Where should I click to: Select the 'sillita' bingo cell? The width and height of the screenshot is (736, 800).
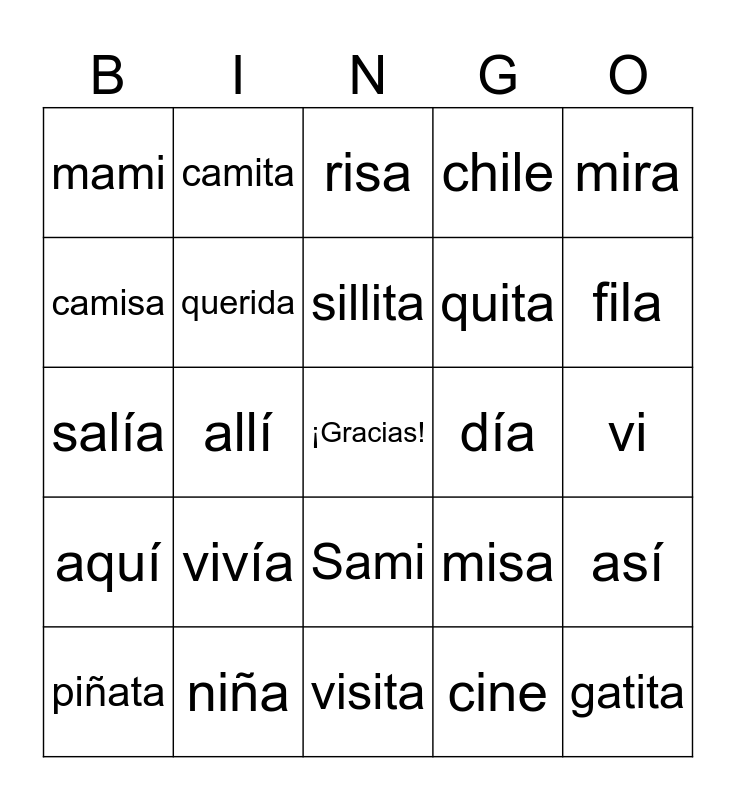[368, 303]
